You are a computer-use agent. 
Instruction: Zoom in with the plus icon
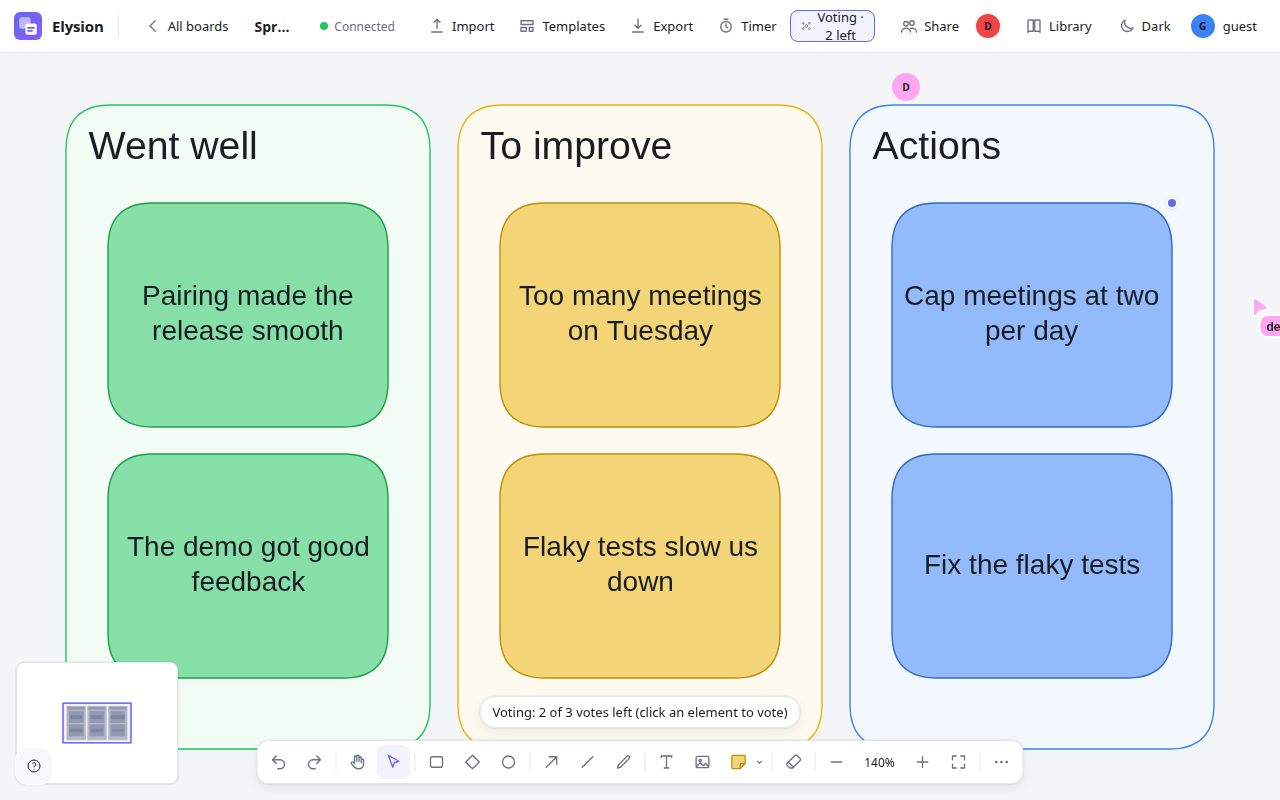point(923,762)
